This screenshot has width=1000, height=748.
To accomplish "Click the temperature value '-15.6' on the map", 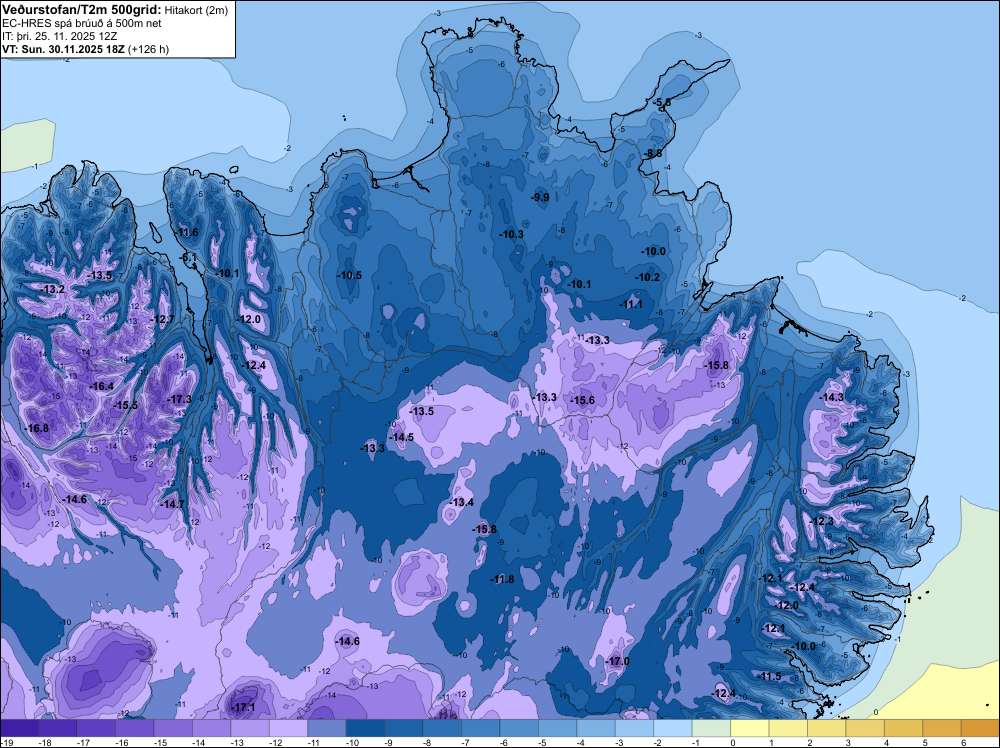I will [x=583, y=400].
